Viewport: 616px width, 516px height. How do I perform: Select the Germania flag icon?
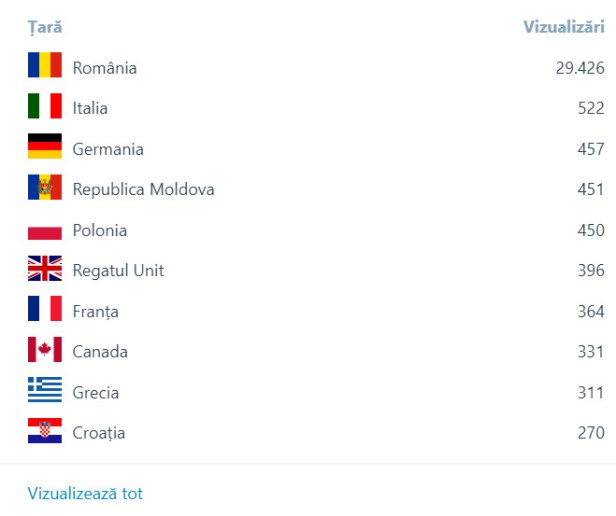coord(45,148)
